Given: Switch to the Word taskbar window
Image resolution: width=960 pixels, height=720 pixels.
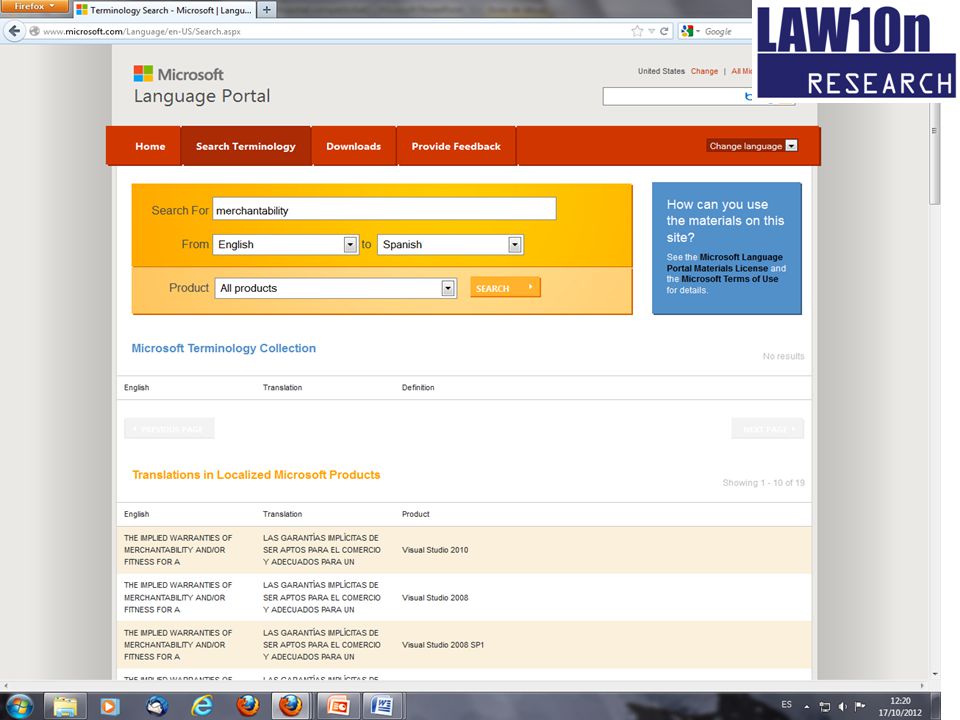Looking at the screenshot, I should (383, 706).
